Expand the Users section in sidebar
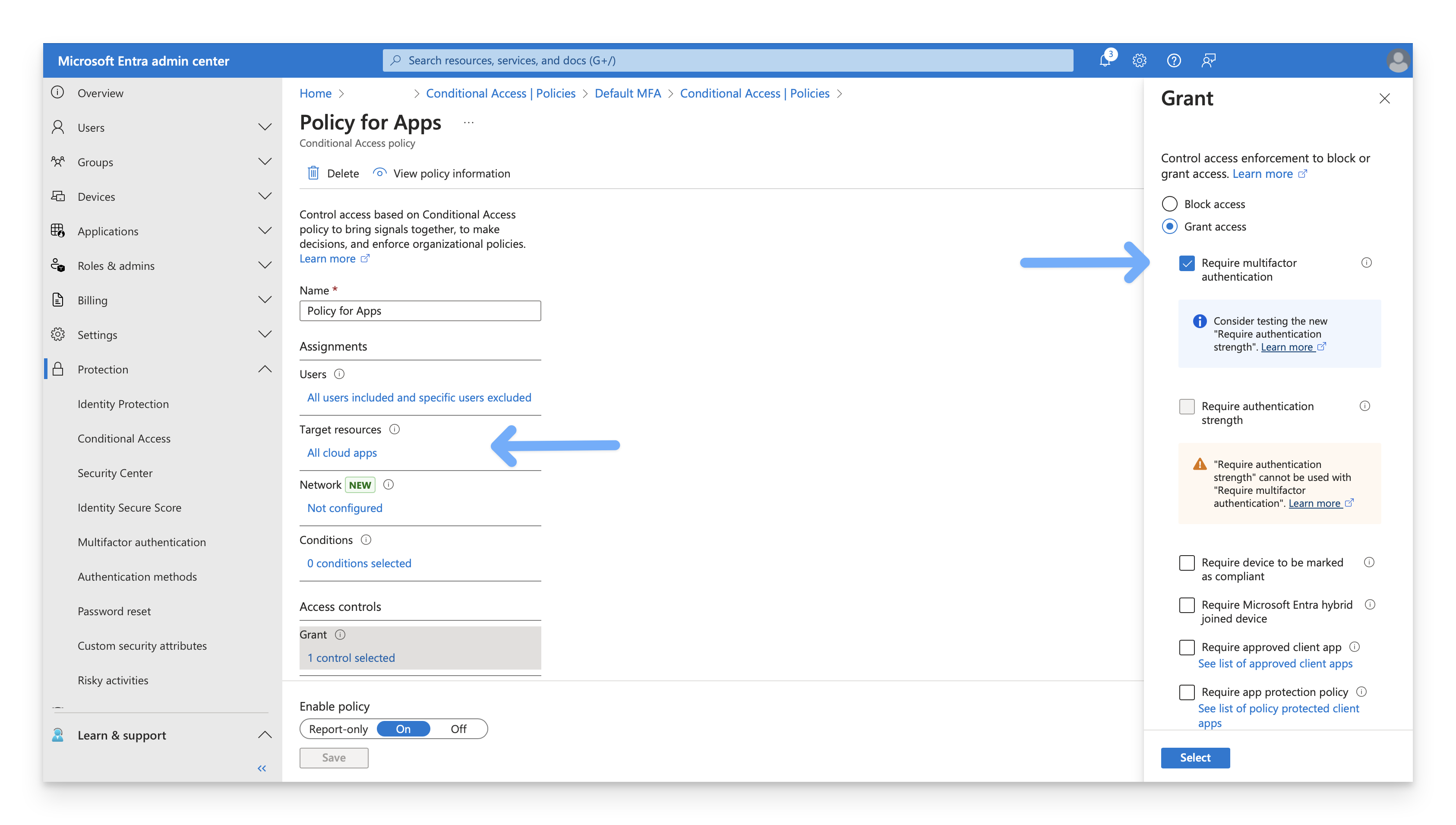 pos(265,127)
